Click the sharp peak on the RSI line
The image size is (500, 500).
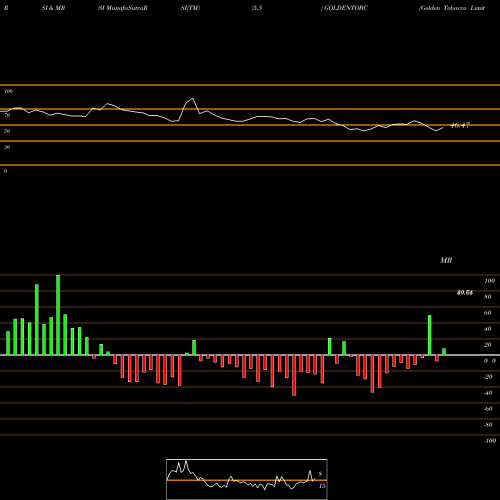(x=192, y=99)
